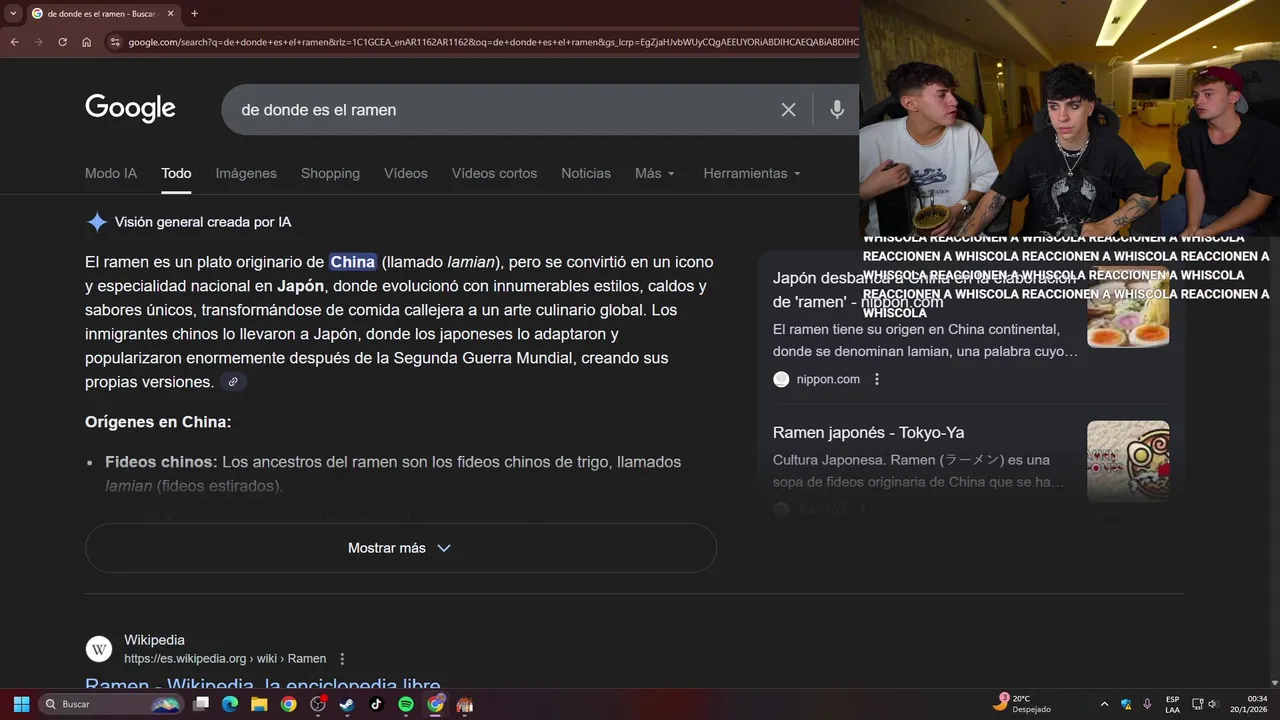
Task: Open Task View from the taskbar
Action: [x=201, y=704]
